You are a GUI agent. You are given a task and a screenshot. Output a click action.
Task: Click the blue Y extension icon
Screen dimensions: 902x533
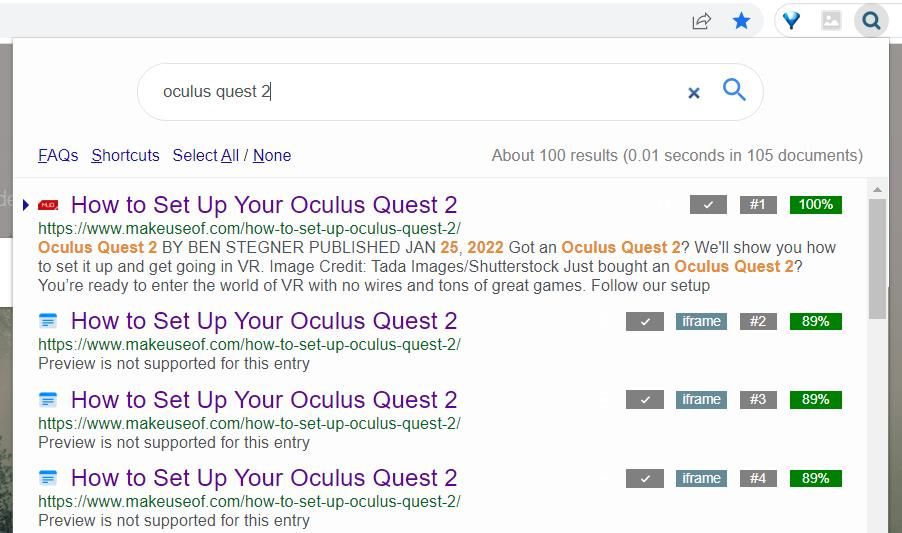coord(791,20)
